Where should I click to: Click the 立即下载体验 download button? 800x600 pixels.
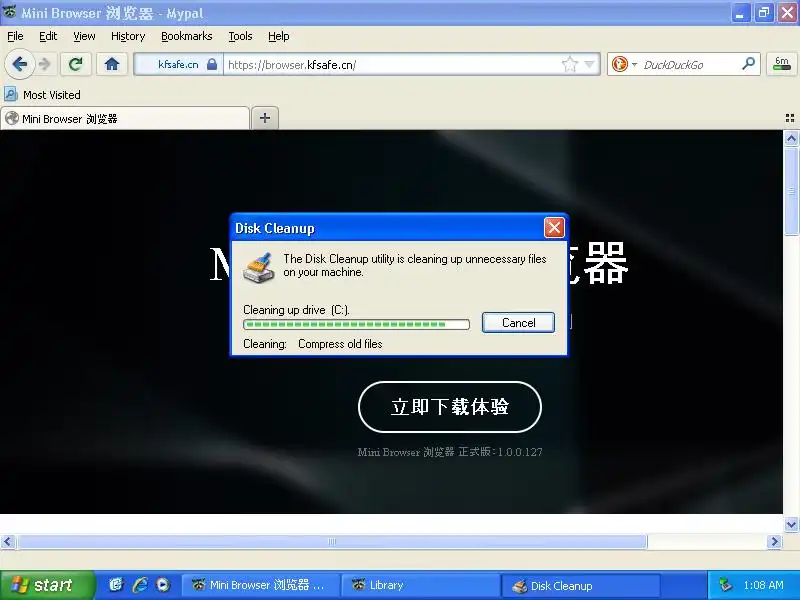point(449,407)
